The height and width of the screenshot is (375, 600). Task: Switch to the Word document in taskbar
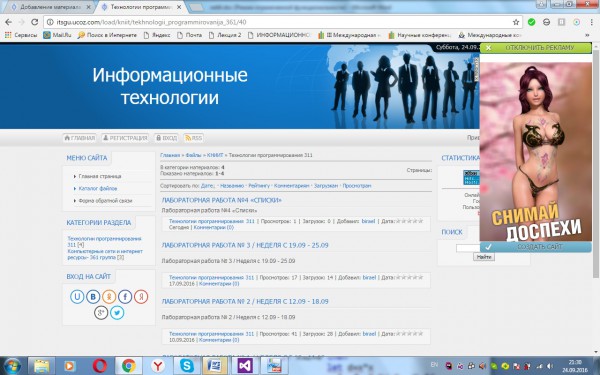tap(216, 366)
